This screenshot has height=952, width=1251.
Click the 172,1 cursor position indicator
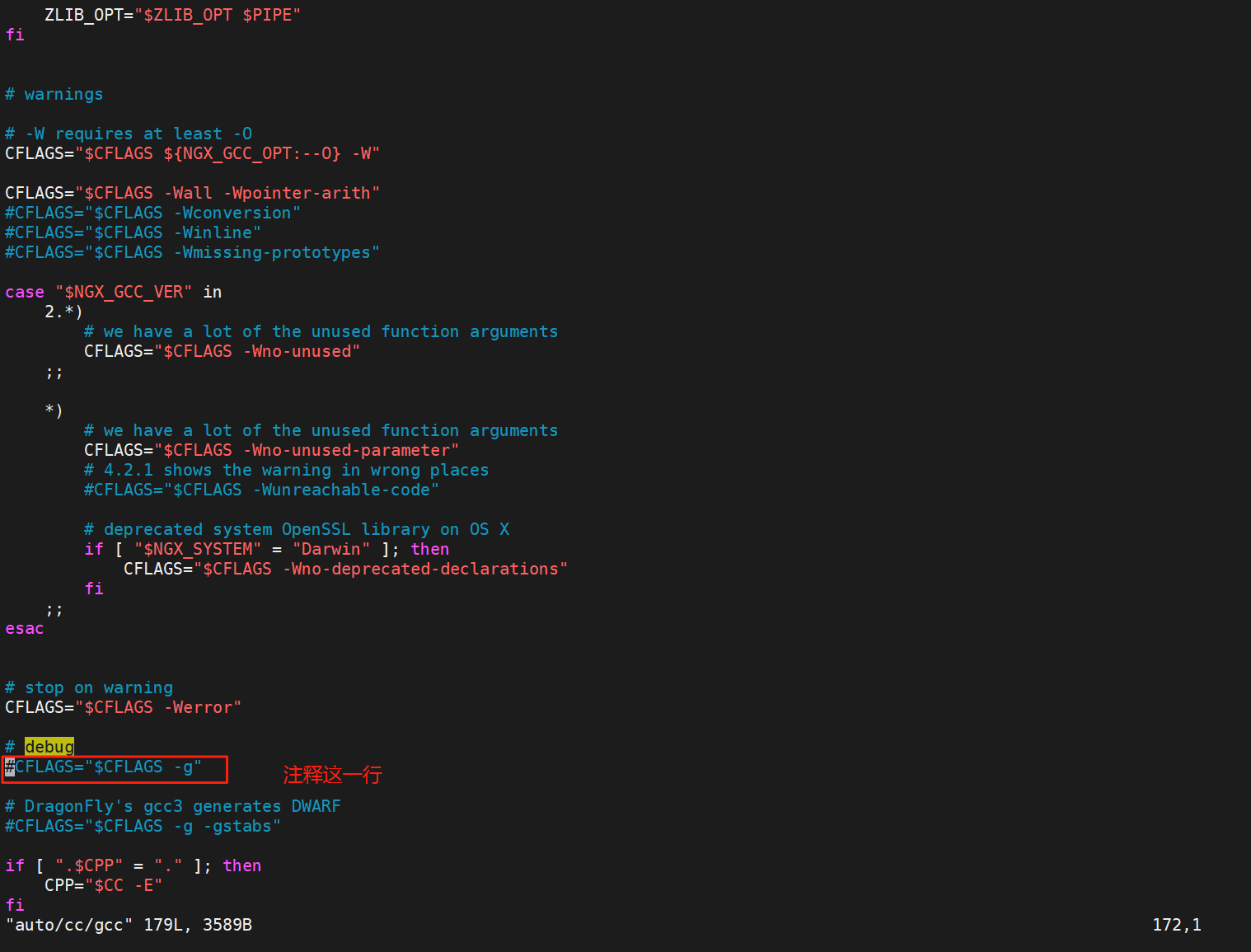coord(1177,925)
